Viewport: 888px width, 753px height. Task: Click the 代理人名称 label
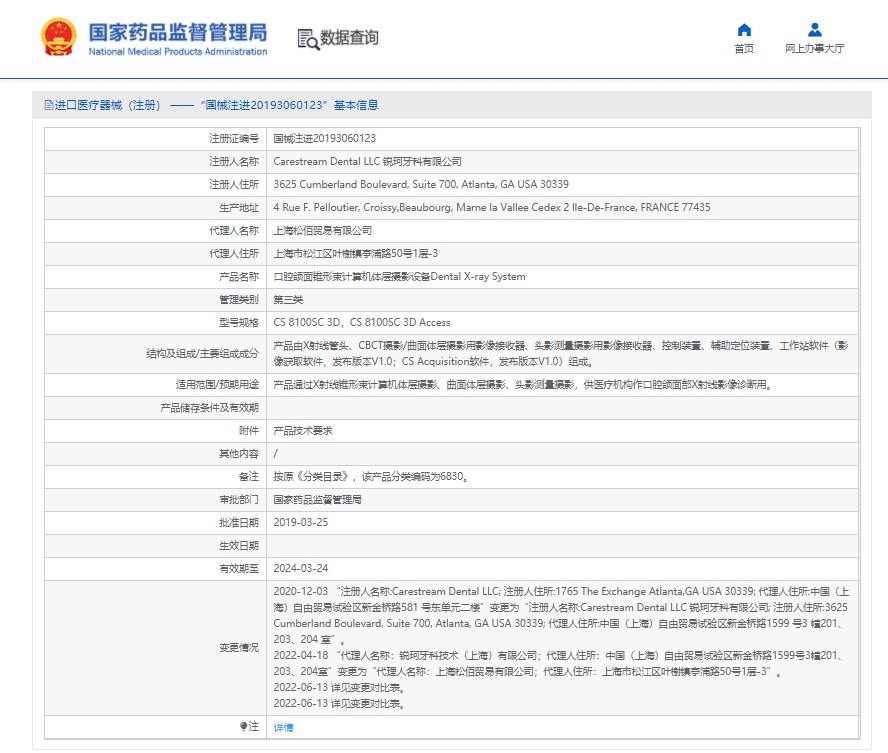pos(234,231)
